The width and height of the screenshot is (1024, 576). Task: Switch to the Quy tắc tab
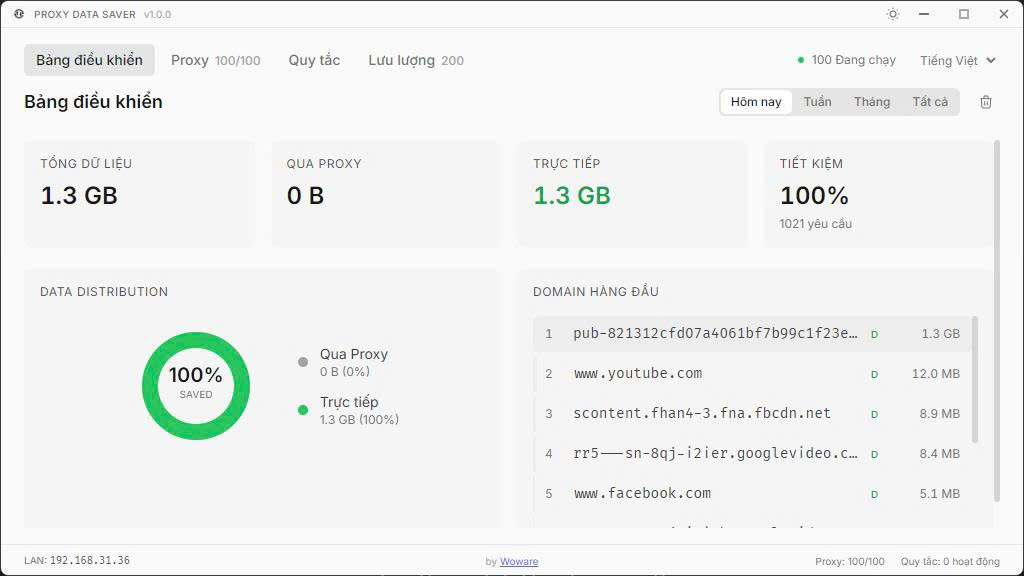[x=314, y=60]
